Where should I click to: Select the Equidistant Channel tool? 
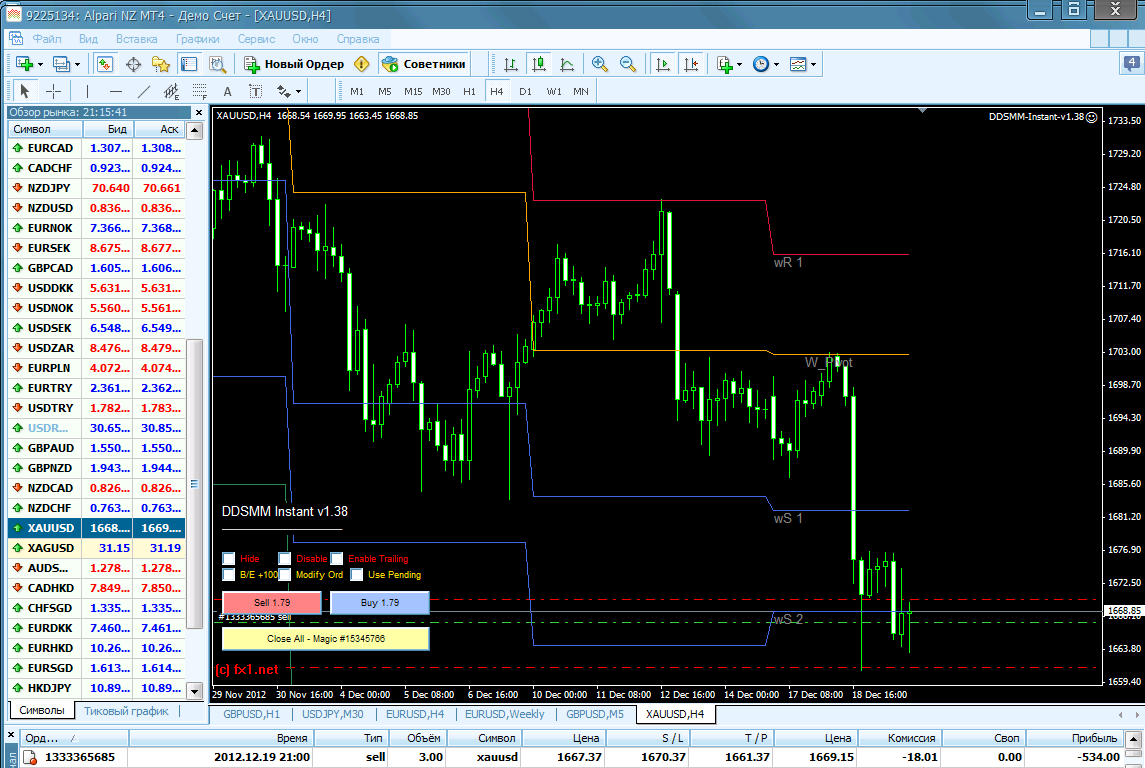(x=171, y=91)
